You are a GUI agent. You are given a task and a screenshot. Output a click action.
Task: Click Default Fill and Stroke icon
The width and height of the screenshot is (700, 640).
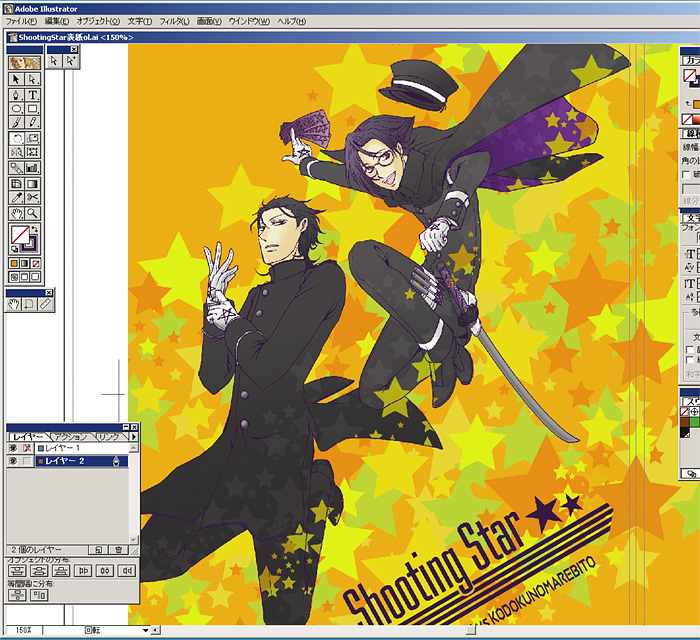pos(14,249)
